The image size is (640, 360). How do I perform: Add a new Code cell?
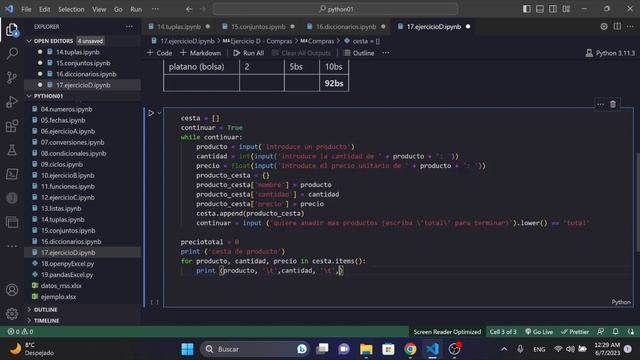pos(160,53)
